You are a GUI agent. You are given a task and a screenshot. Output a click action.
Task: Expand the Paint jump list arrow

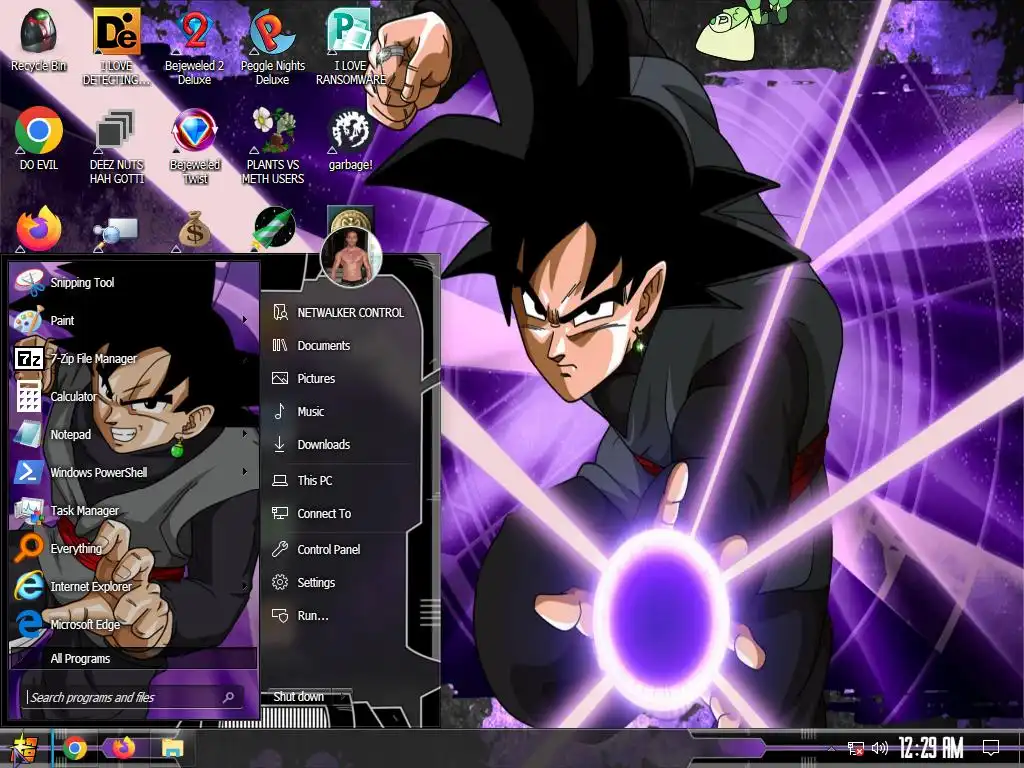coord(245,320)
